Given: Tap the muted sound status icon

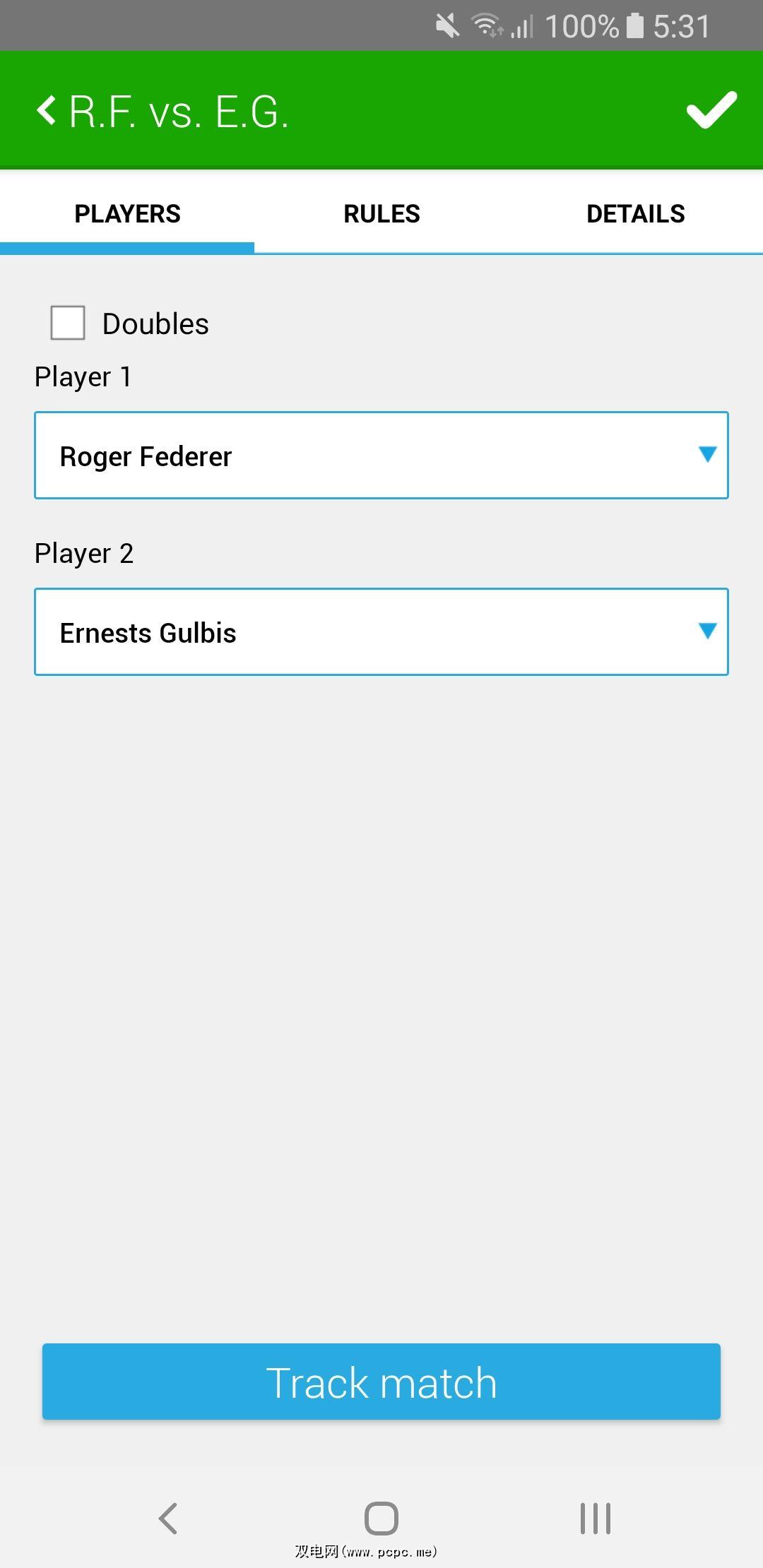Looking at the screenshot, I should click(447, 27).
